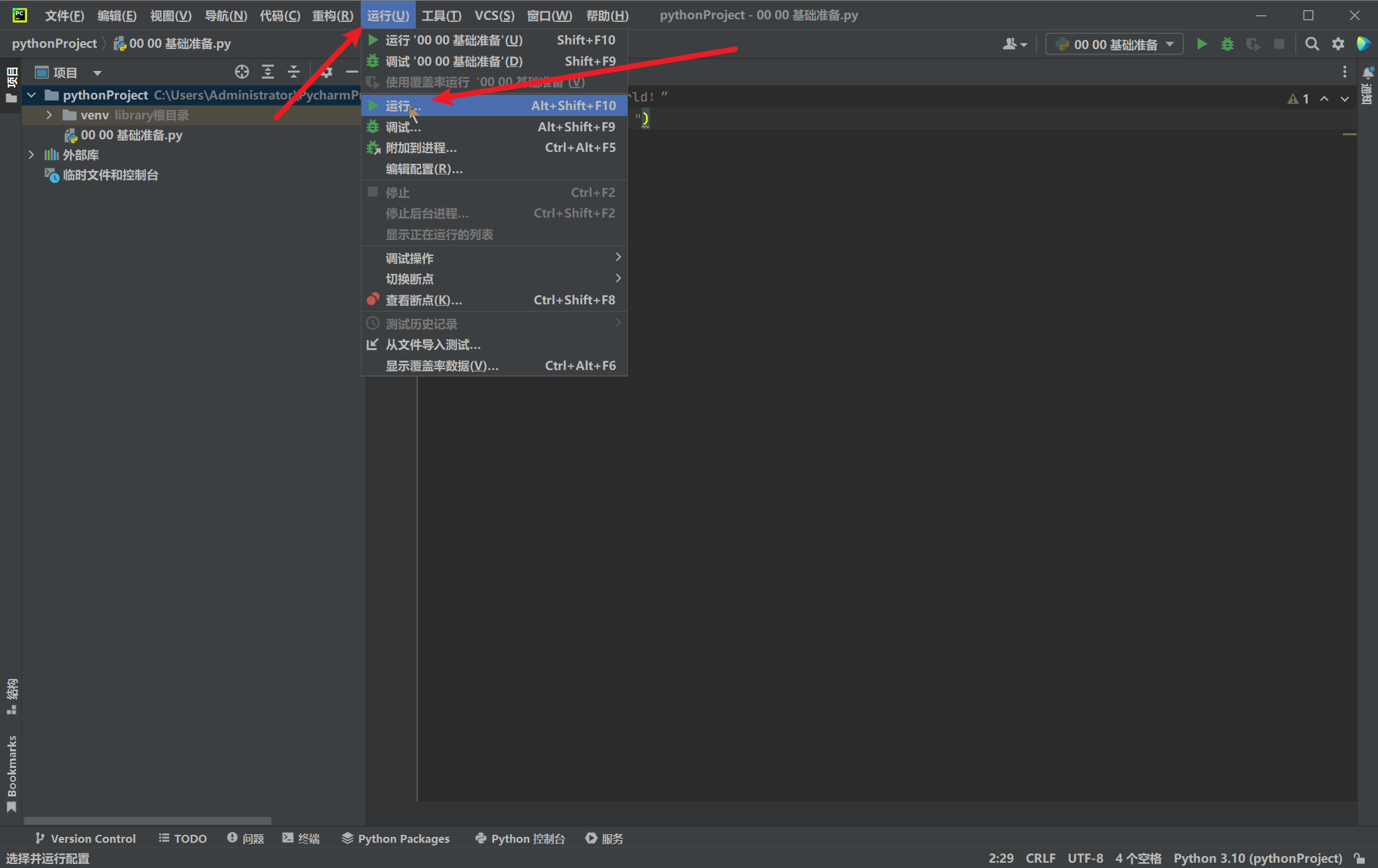The height and width of the screenshot is (868, 1378).
Task: Click the warning indicator showing 1 problem
Action: tap(1298, 99)
